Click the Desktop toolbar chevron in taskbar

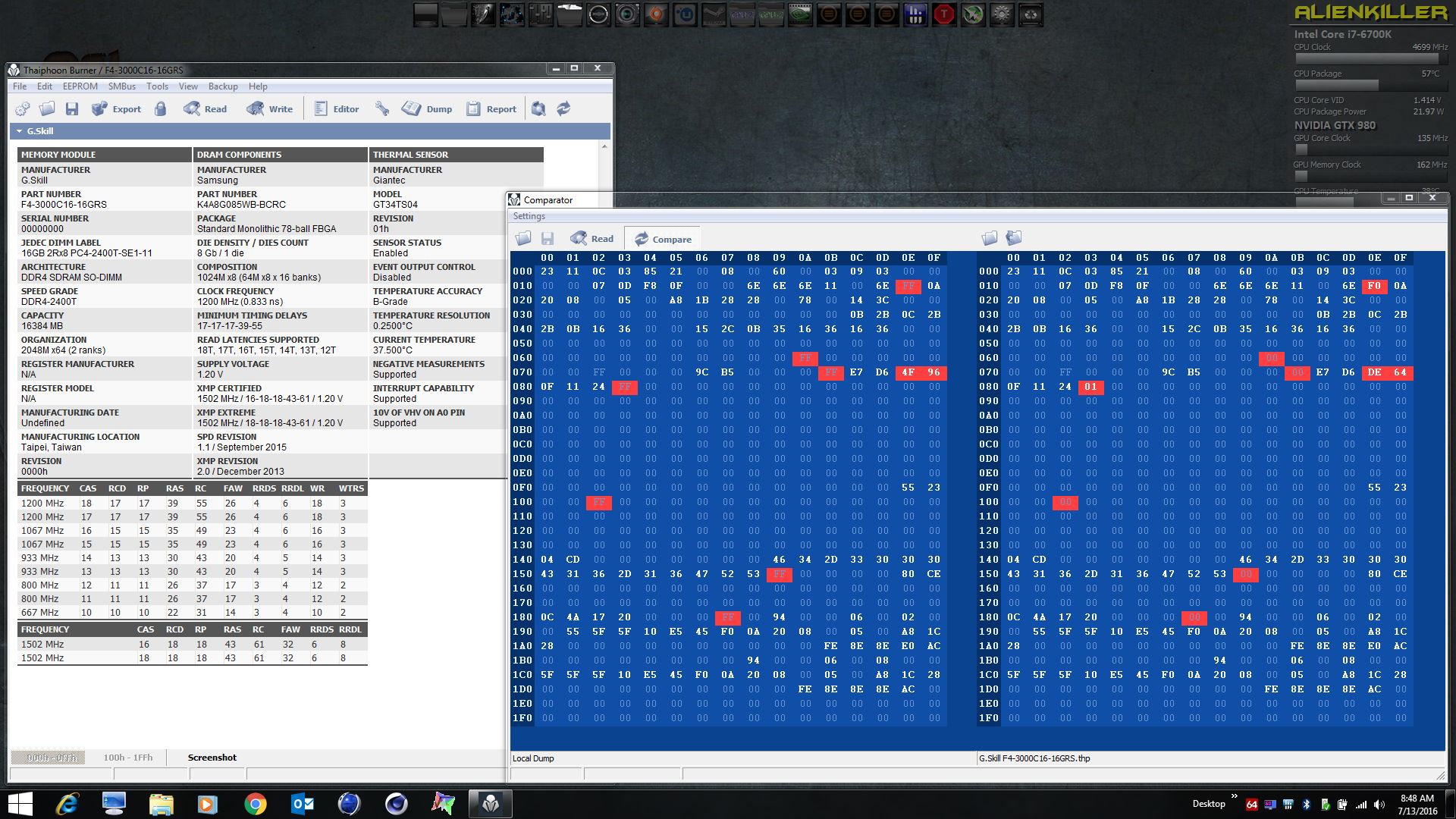click(1234, 797)
